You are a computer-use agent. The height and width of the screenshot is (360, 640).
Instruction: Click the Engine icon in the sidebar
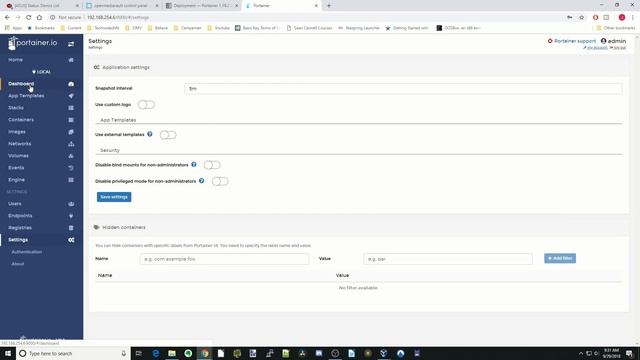pos(71,180)
